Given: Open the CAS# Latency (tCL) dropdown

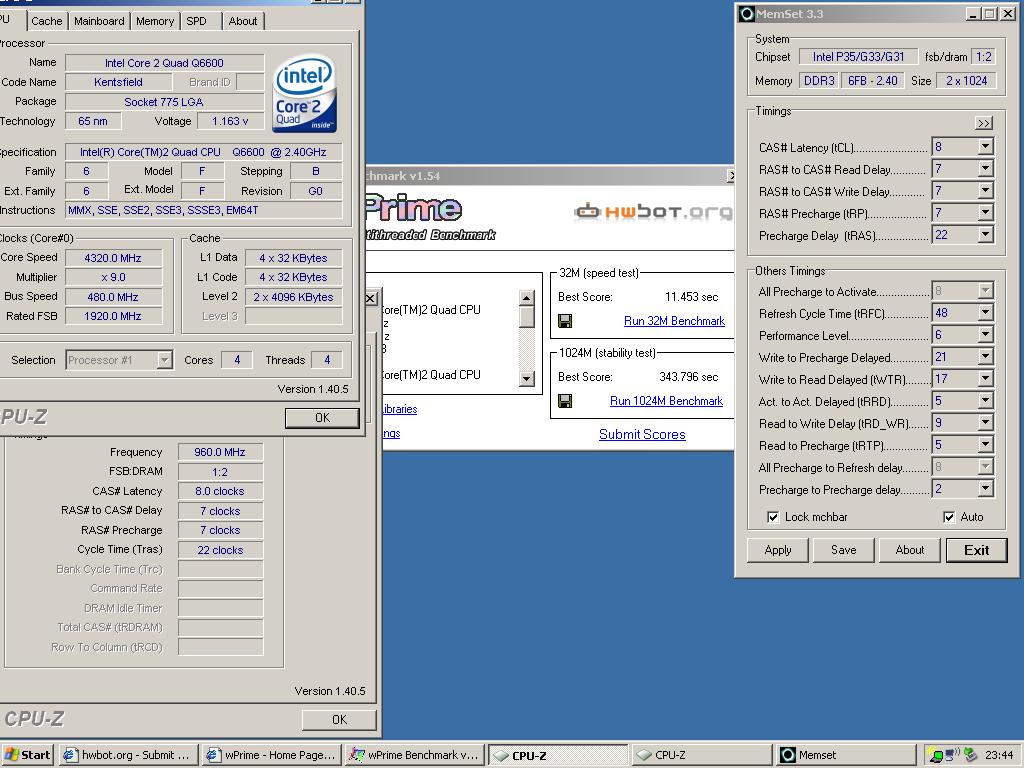Looking at the screenshot, I should pos(985,147).
